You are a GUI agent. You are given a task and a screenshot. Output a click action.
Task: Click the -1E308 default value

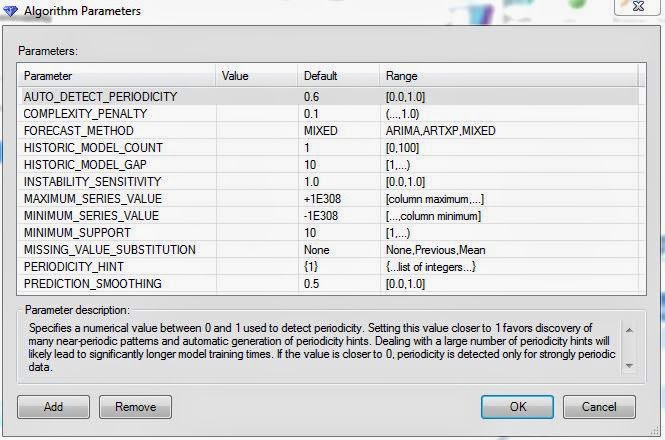321,216
